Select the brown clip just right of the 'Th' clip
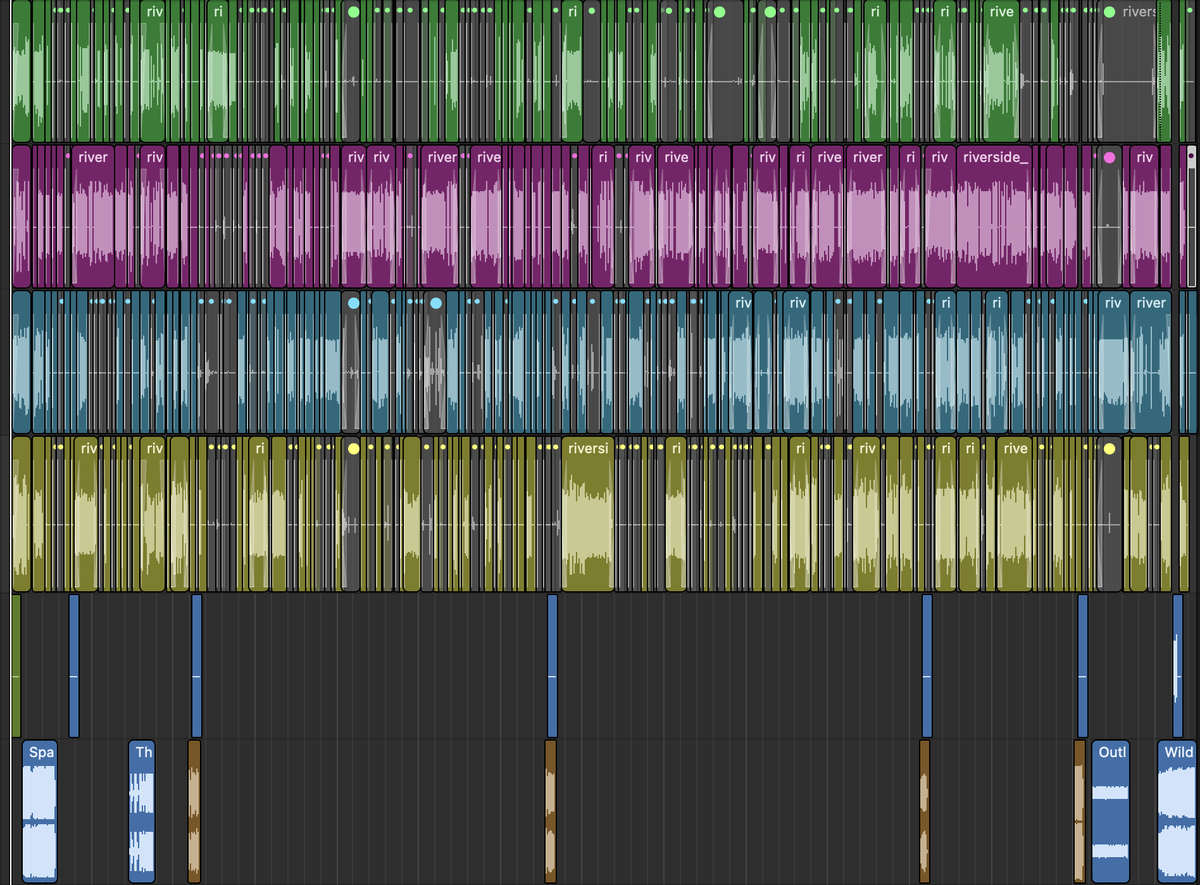The width and height of the screenshot is (1200, 885). coord(194,811)
